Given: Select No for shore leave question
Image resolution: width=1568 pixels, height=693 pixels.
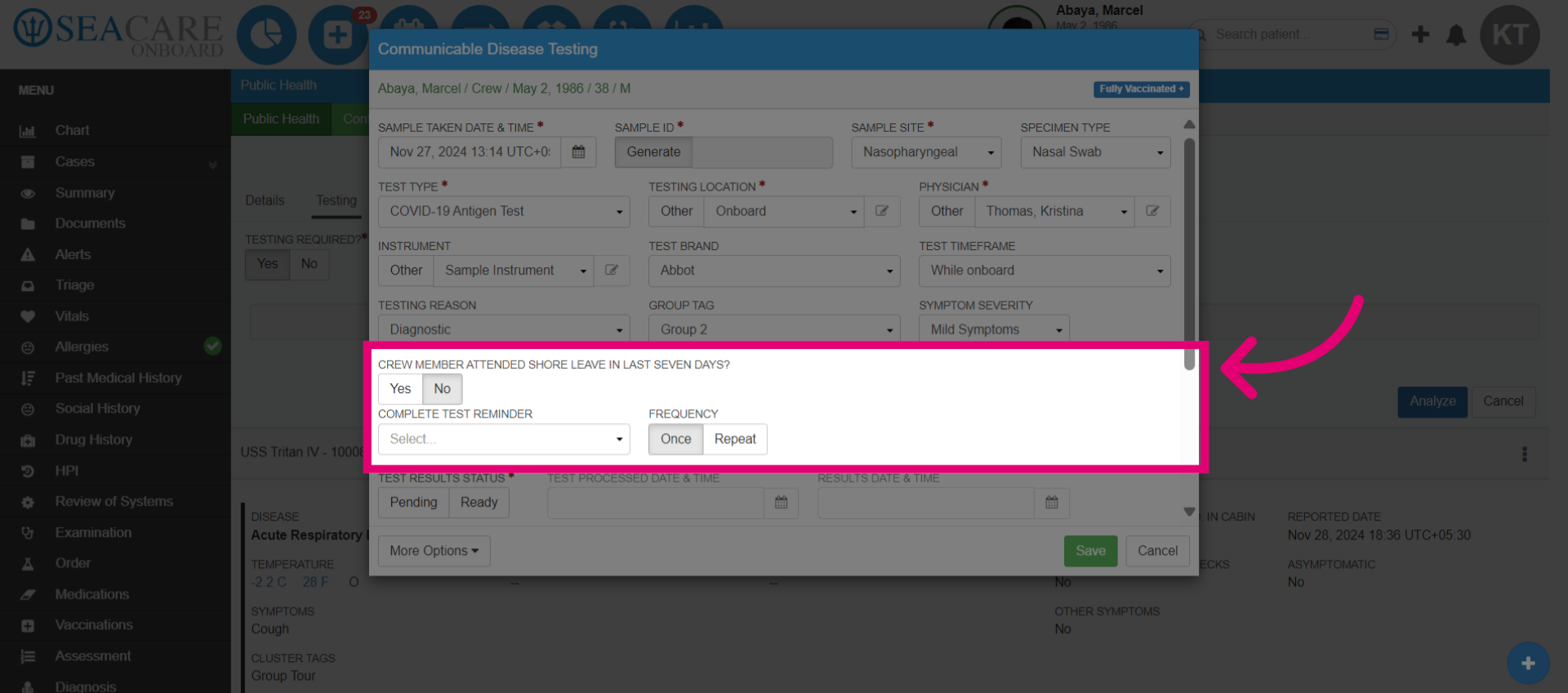Looking at the screenshot, I should pyautogui.click(x=443, y=389).
